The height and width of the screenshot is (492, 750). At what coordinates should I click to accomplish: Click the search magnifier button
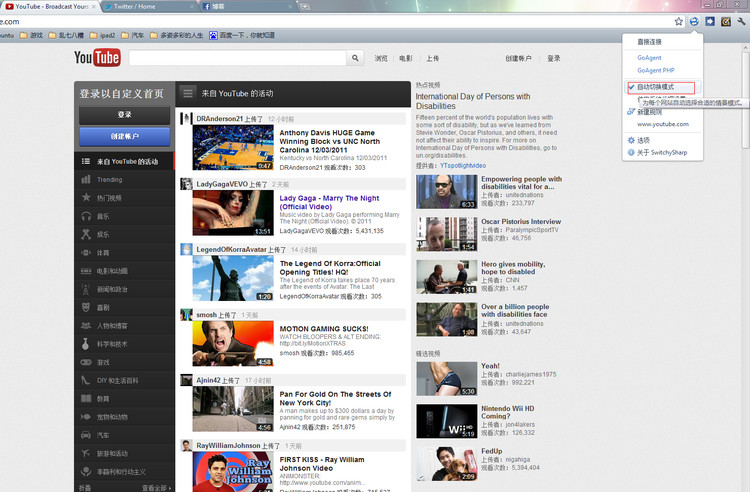[x=355, y=58]
